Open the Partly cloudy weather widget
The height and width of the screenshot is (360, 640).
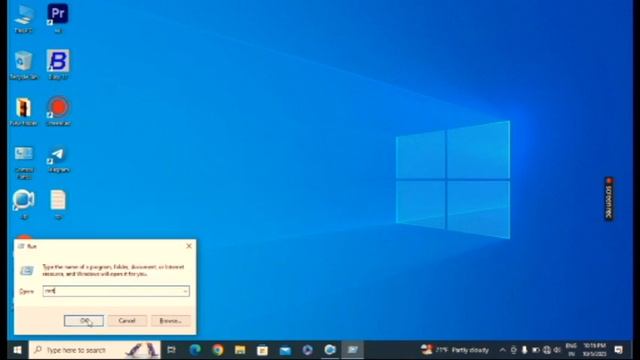tap(455, 350)
